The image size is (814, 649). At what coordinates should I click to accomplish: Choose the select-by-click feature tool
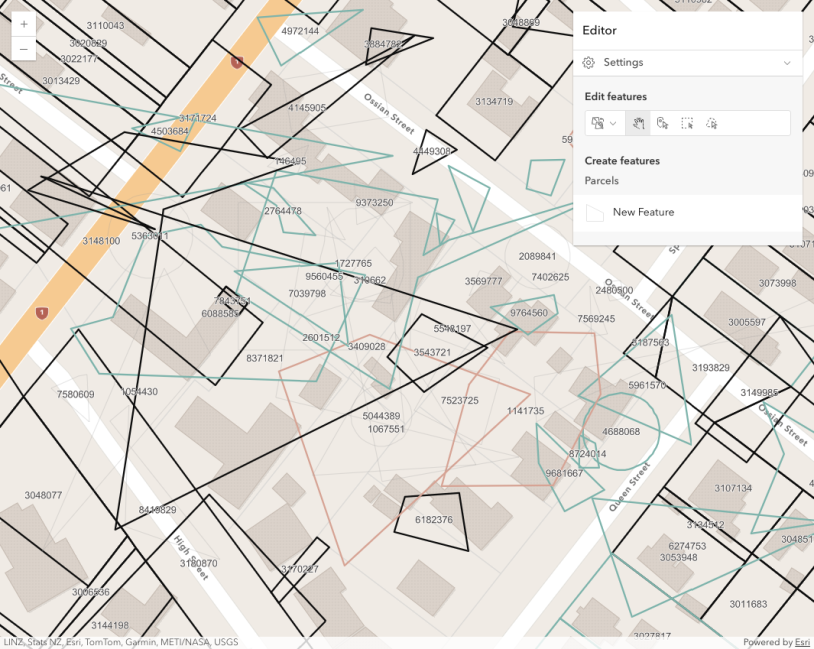click(x=662, y=123)
